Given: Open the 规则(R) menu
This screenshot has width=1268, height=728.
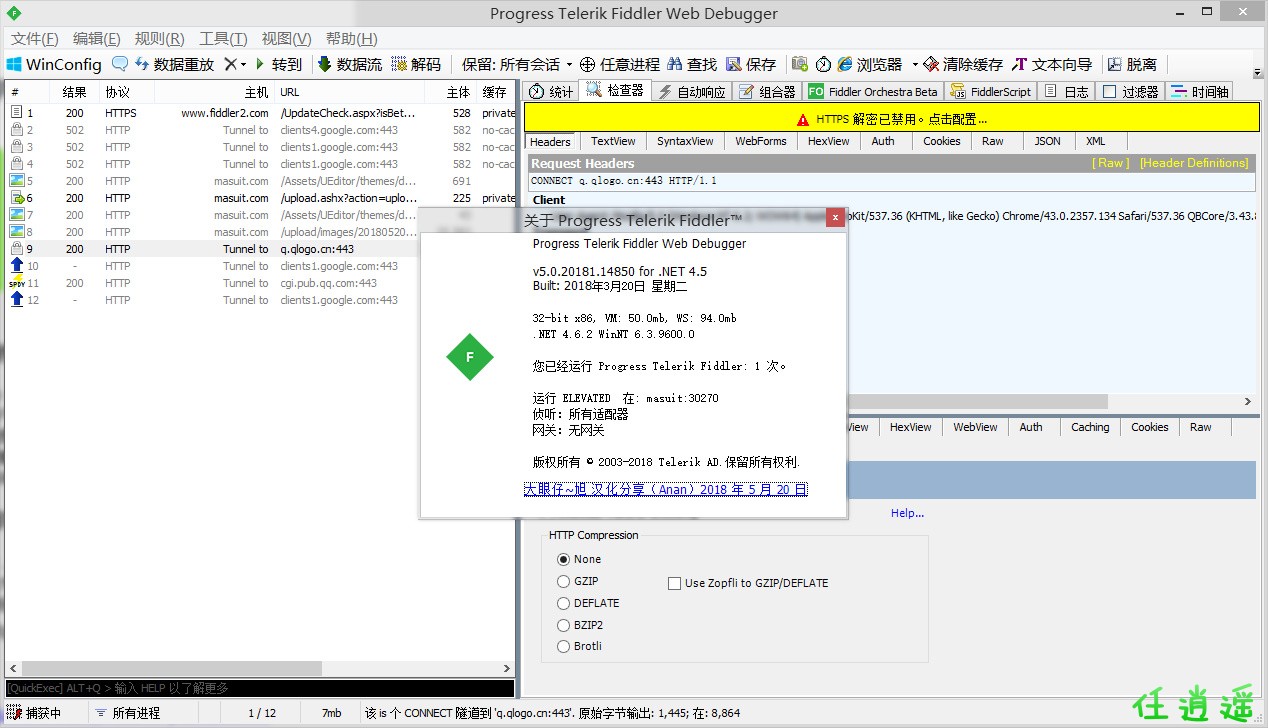Looking at the screenshot, I should [159, 38].
